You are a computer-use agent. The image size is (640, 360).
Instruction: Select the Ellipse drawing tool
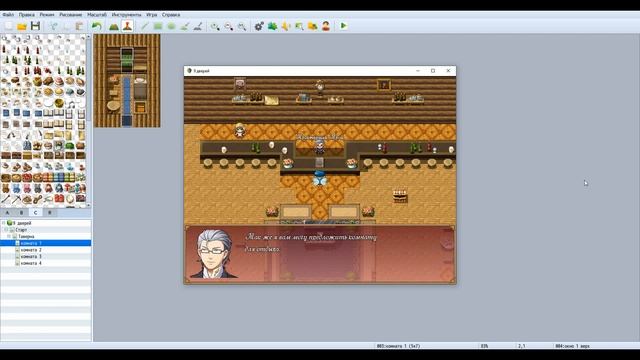pyautogui.click(x=171, y=26)
